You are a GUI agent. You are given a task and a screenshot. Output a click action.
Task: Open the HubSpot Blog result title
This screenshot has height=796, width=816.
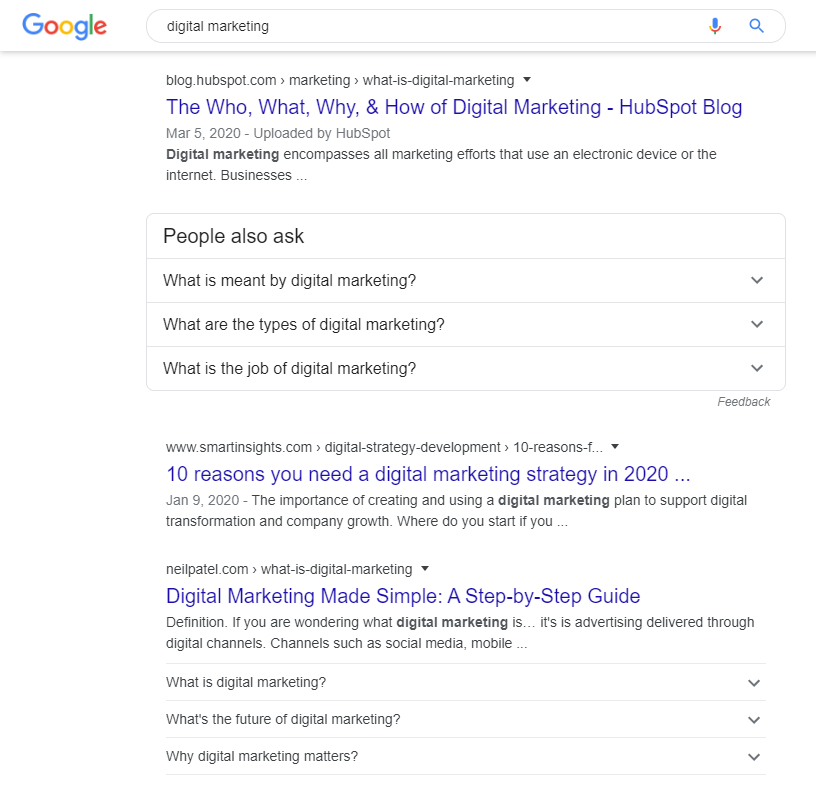coord(454,107)
